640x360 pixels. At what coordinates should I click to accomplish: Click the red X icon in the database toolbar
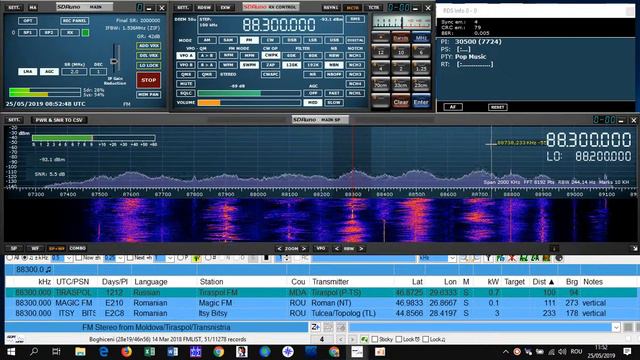point(512,258)
